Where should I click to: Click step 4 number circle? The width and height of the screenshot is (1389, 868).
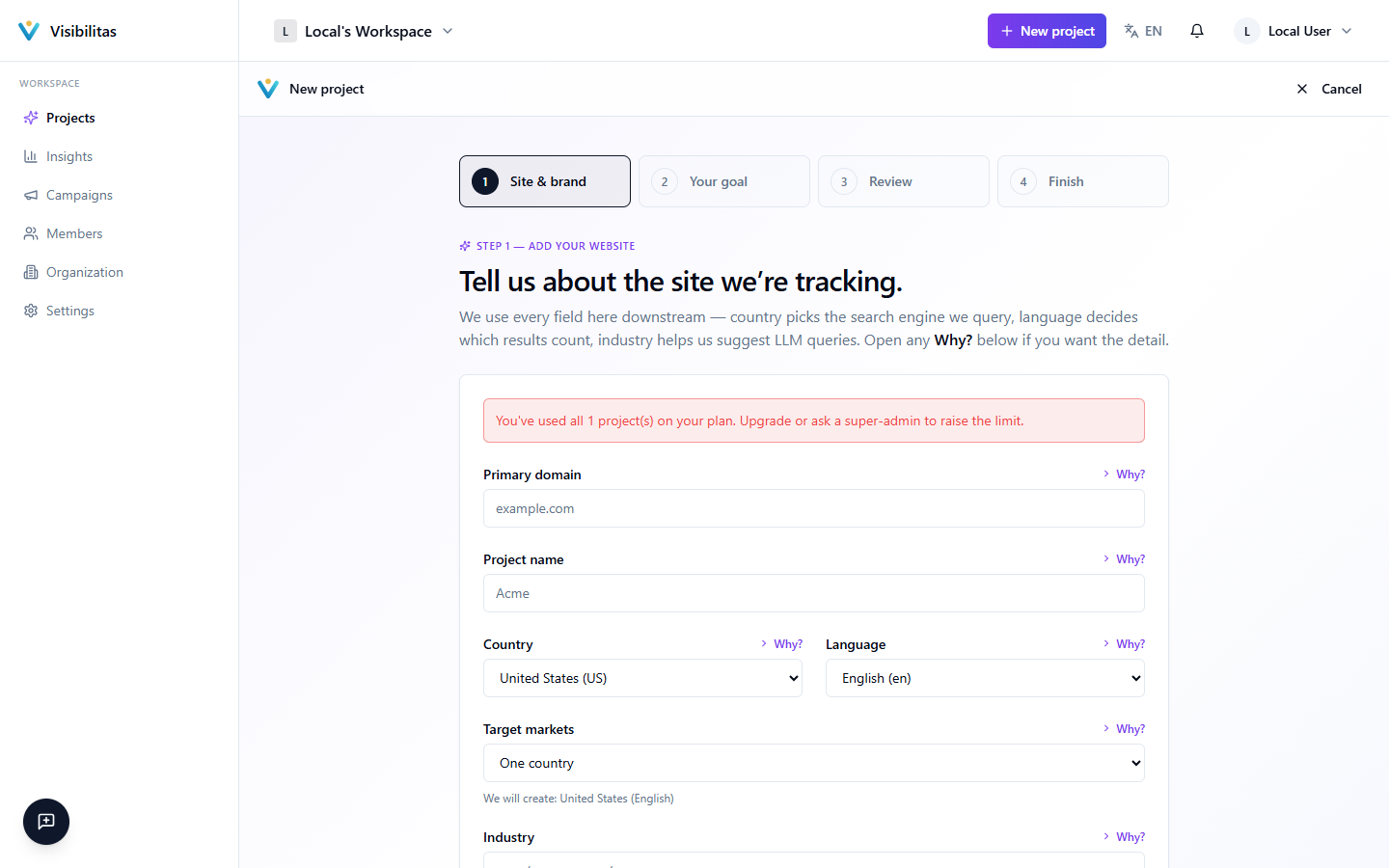1023,181
